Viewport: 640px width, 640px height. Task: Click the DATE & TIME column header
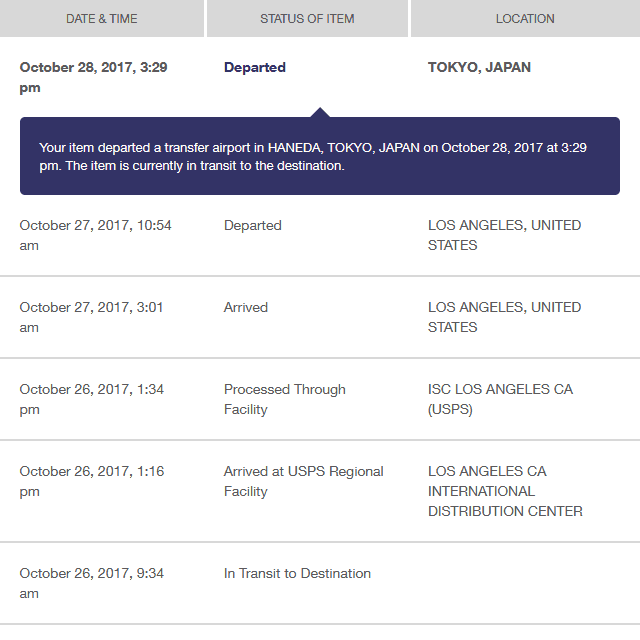(101, 18)
